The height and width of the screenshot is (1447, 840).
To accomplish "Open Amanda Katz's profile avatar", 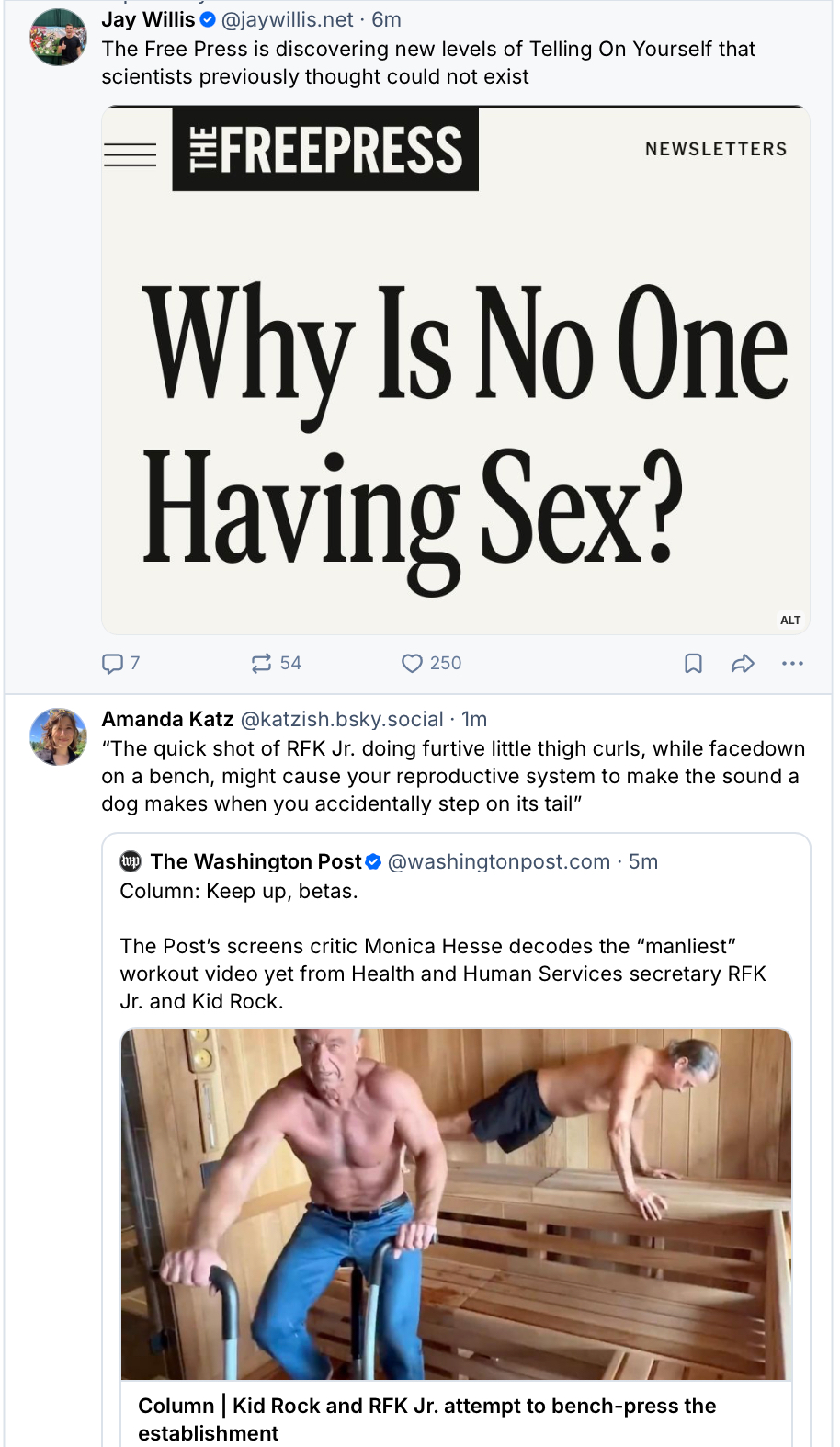I will (x=59, y=736).
